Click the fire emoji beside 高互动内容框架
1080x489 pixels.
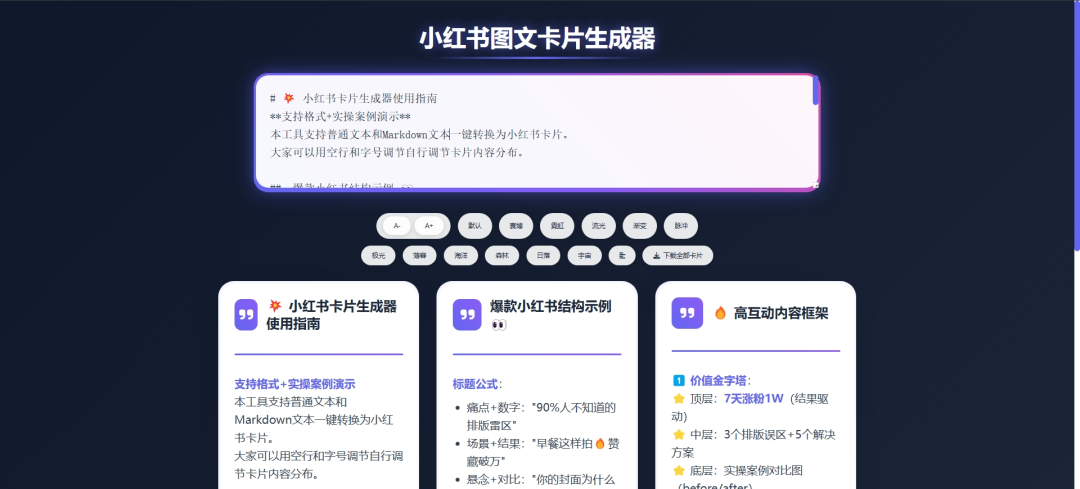click(x=720, y=313)
